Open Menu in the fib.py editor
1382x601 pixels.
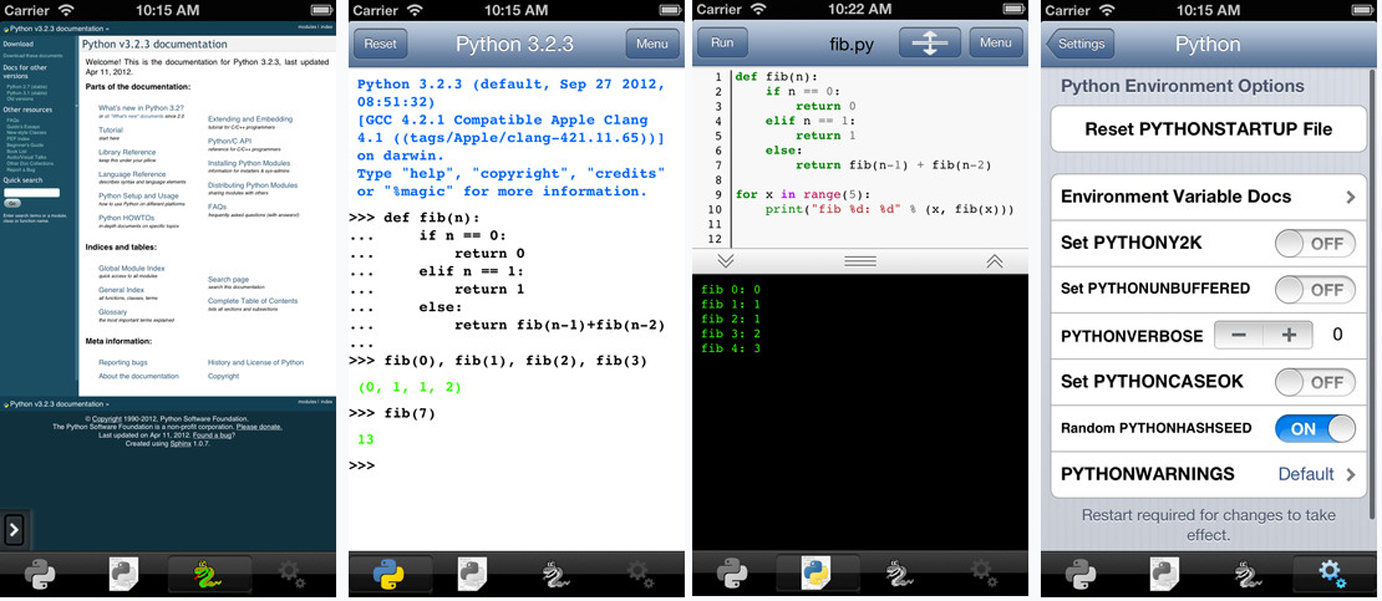(995, 43)
